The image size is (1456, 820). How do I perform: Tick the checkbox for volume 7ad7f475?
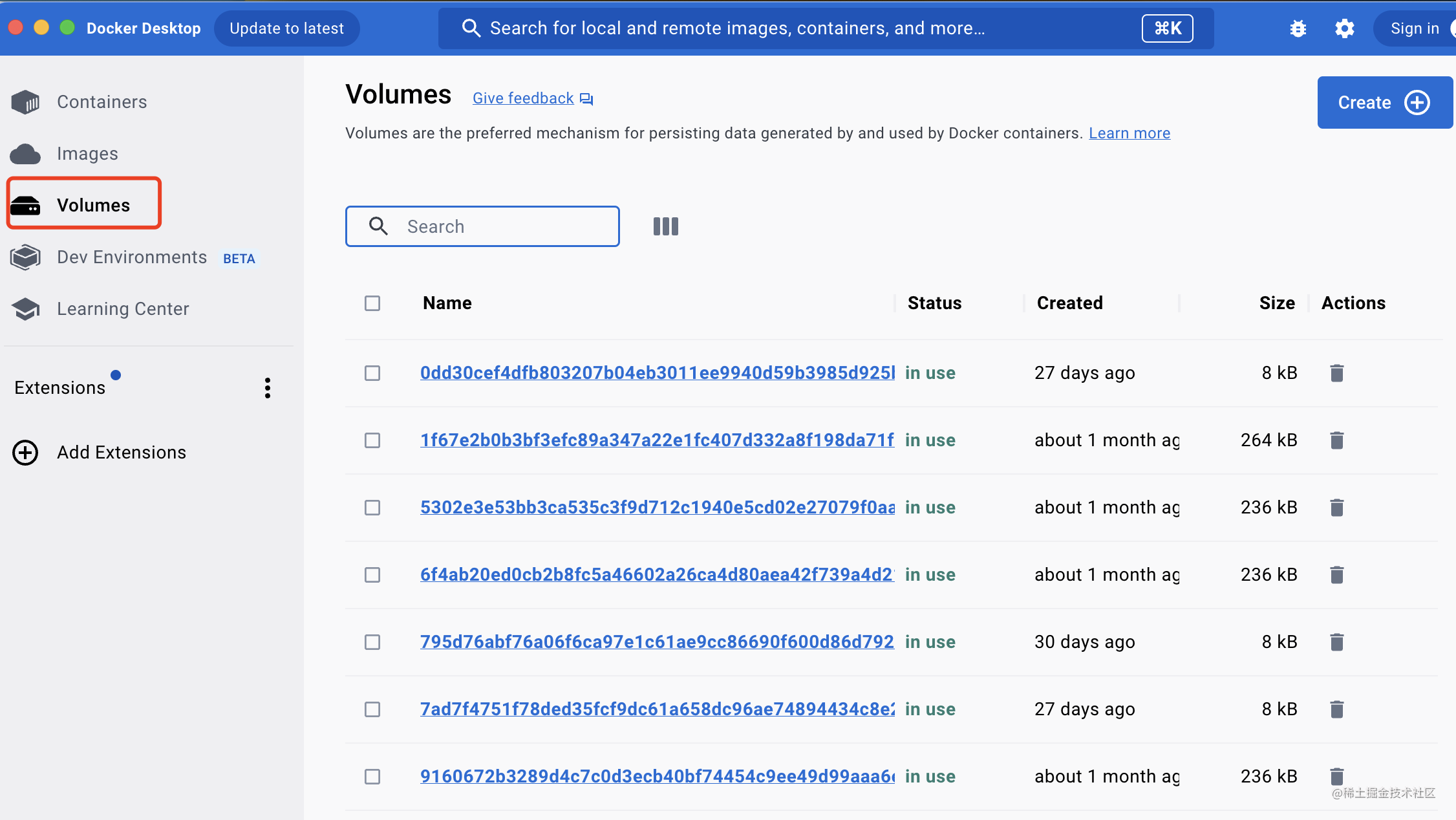point(372,709)
